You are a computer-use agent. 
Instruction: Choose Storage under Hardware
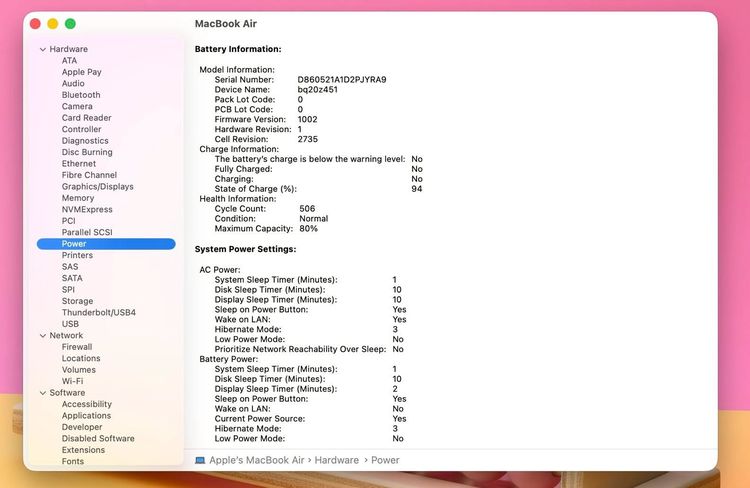click(x=77, y=301)
